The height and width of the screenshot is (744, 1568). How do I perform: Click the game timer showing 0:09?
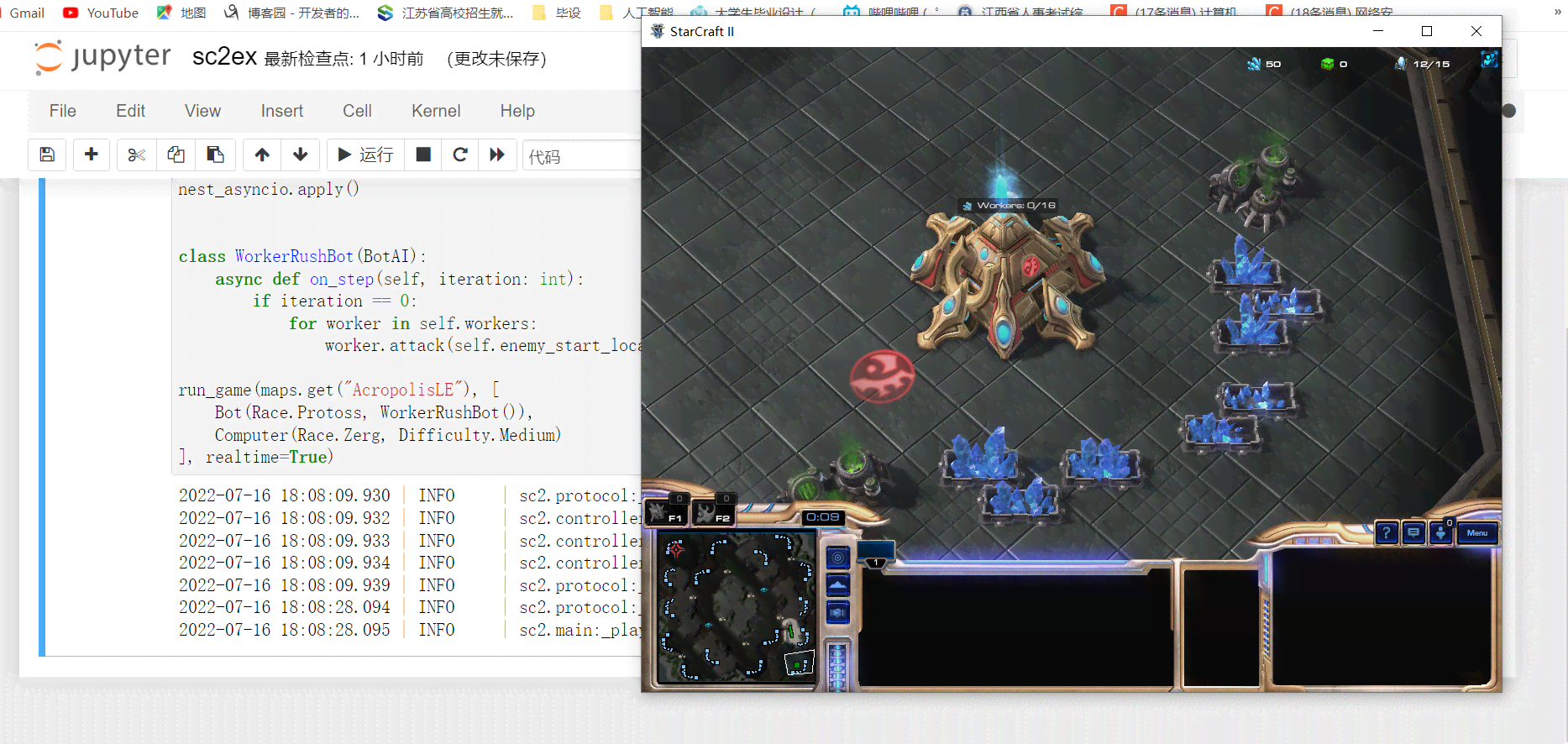pos(822,517)
